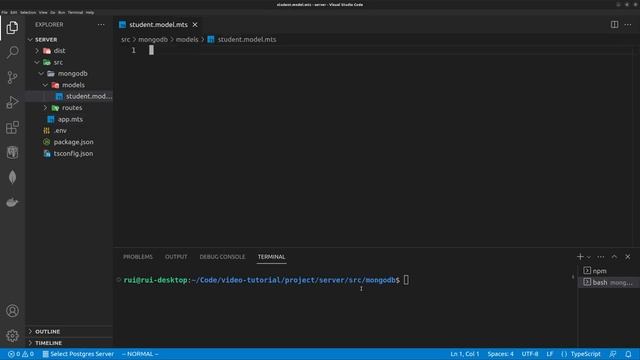Open the Help menu
The height and width of the screenshot is (360, 640).
tap(89, 13)
